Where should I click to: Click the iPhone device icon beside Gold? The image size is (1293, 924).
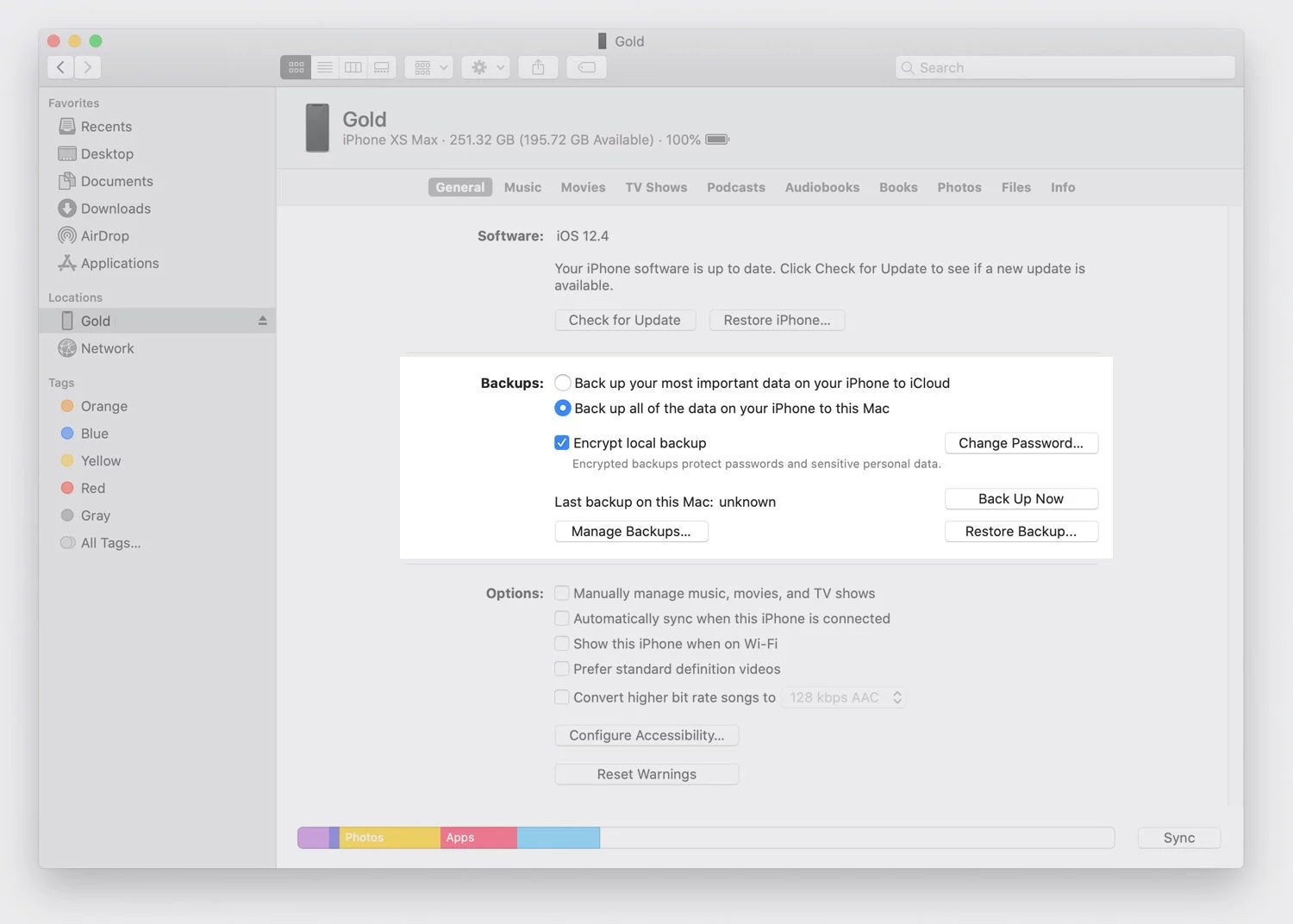pyautogui.click(x=317, y=128)
